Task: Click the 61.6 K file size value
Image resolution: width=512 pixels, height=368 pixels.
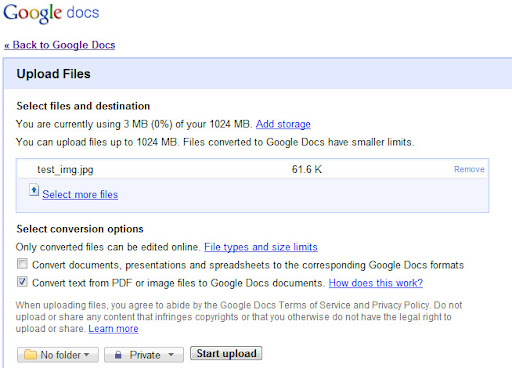Action: (307, 169)
